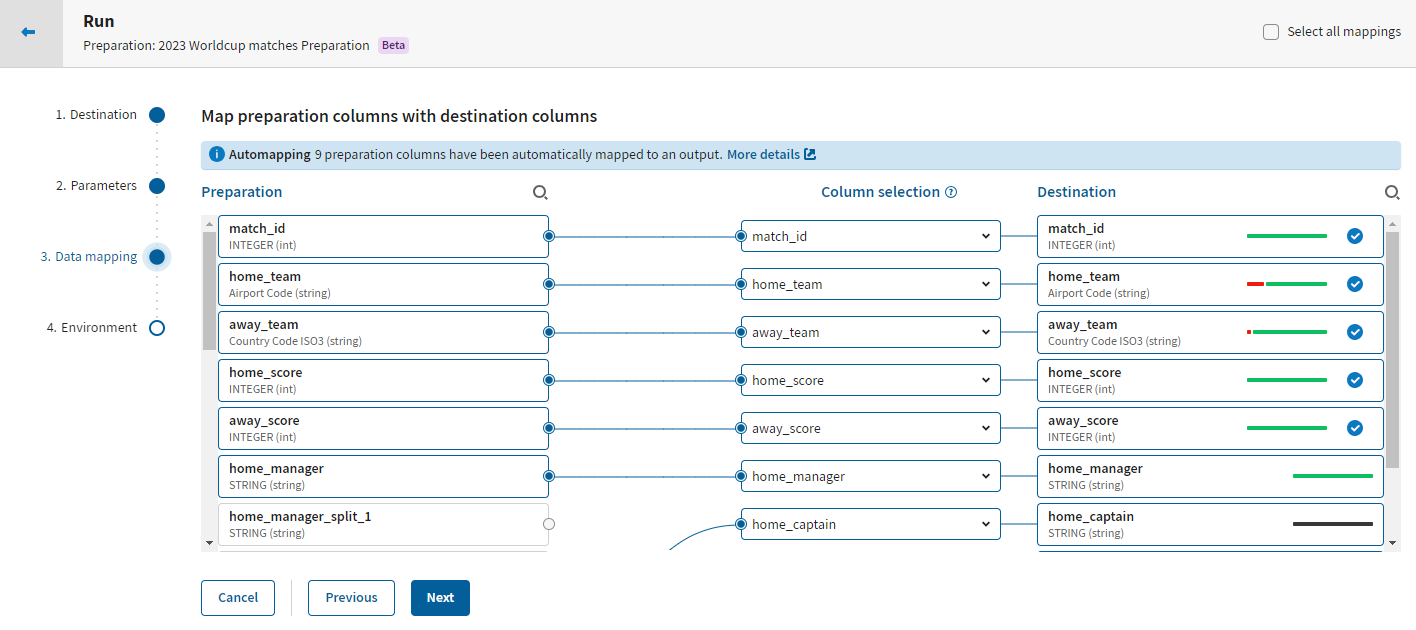This screenshot has height=630, width=1416.
Task: Click the Column selection help icon
Action: [951, 192]
